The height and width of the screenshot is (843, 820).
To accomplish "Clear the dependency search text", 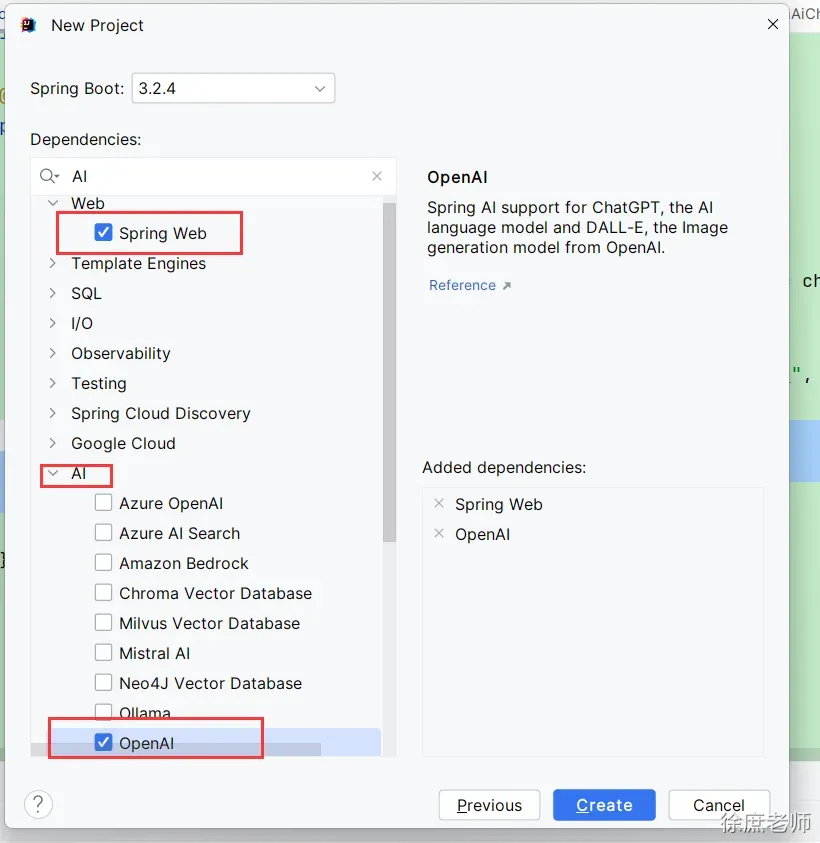I will (x=377, y=176).
